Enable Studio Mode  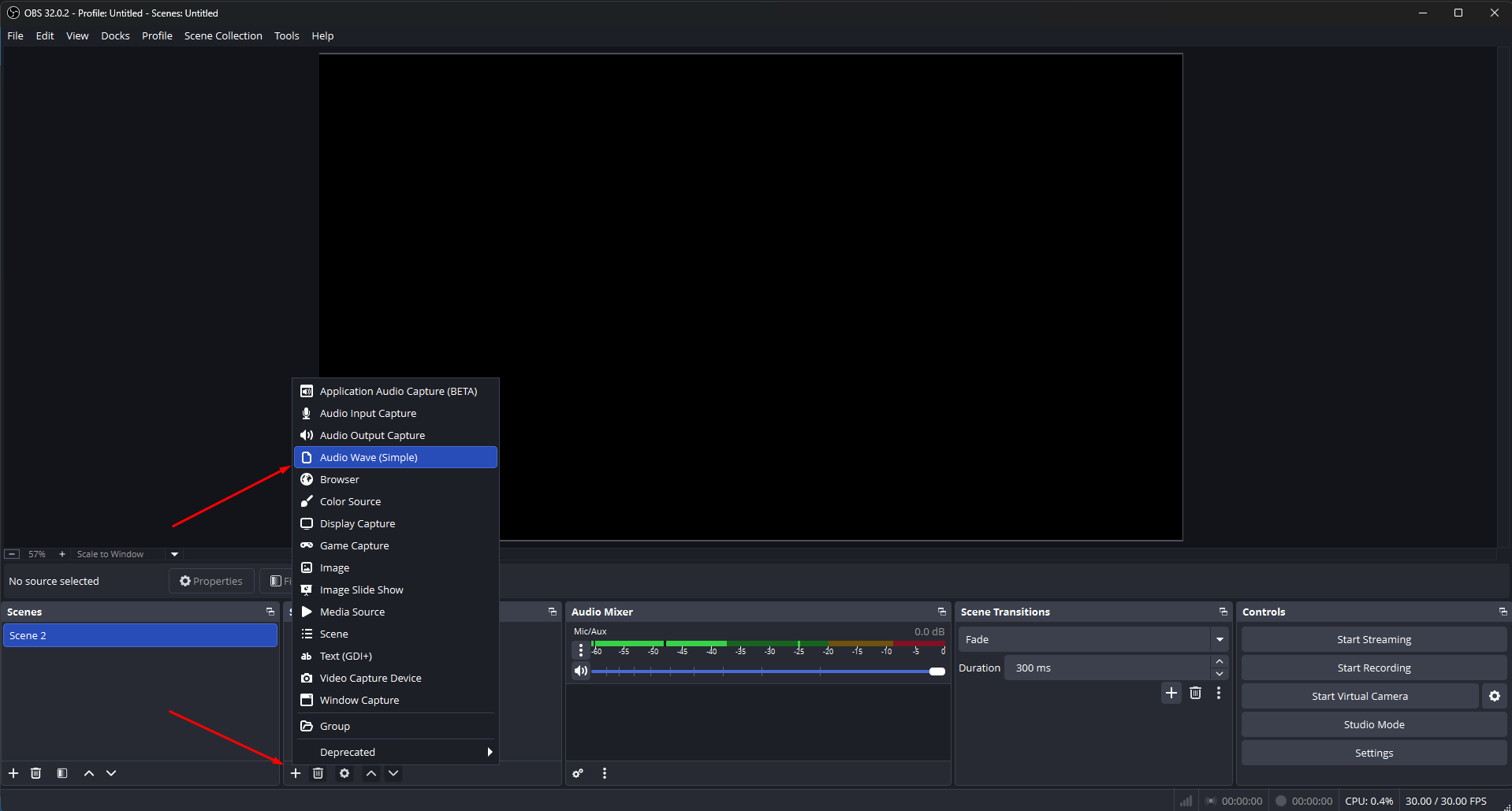point(1373,724)
